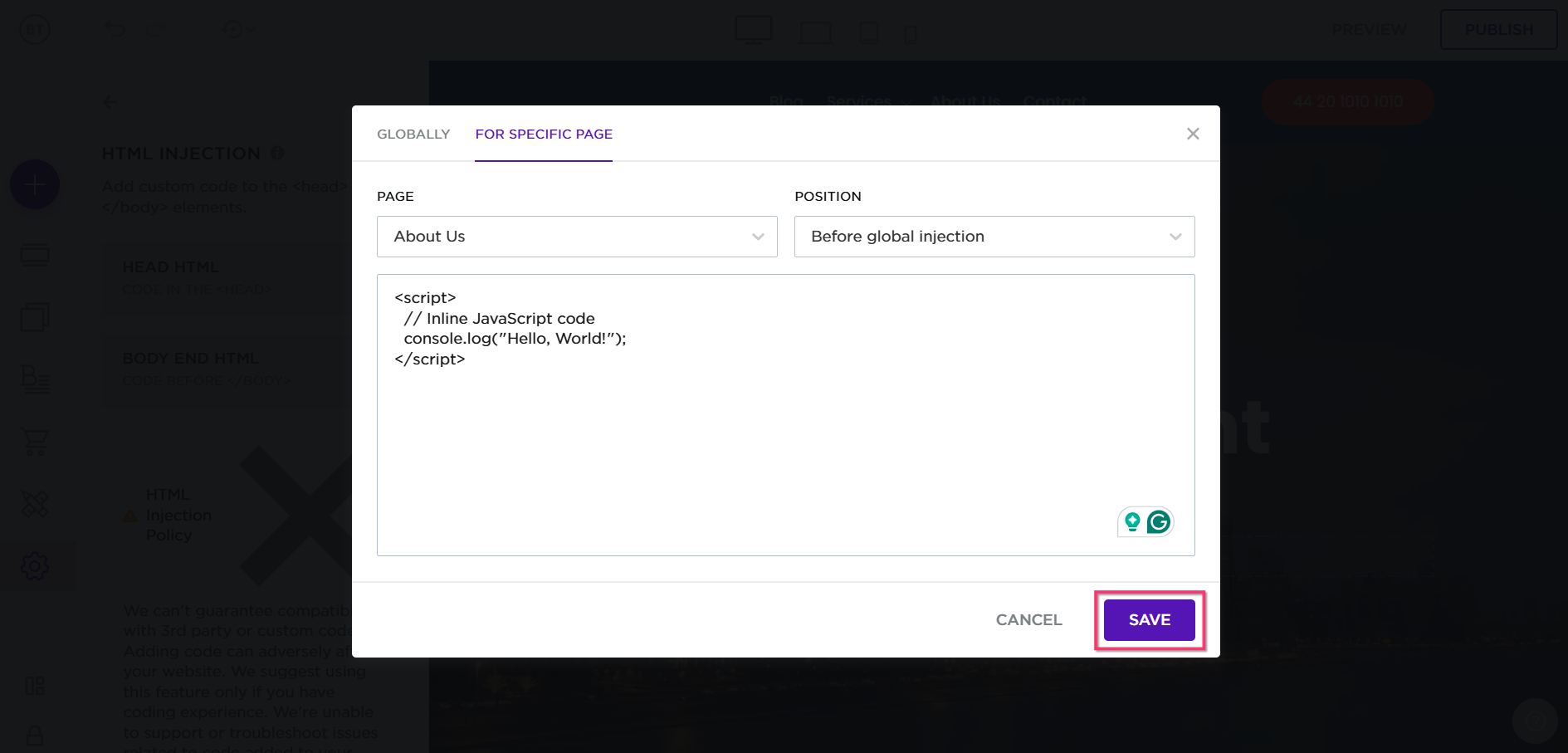Open the design tools sidebar icon
The image size is (1568, 753).
coord(35,504)
